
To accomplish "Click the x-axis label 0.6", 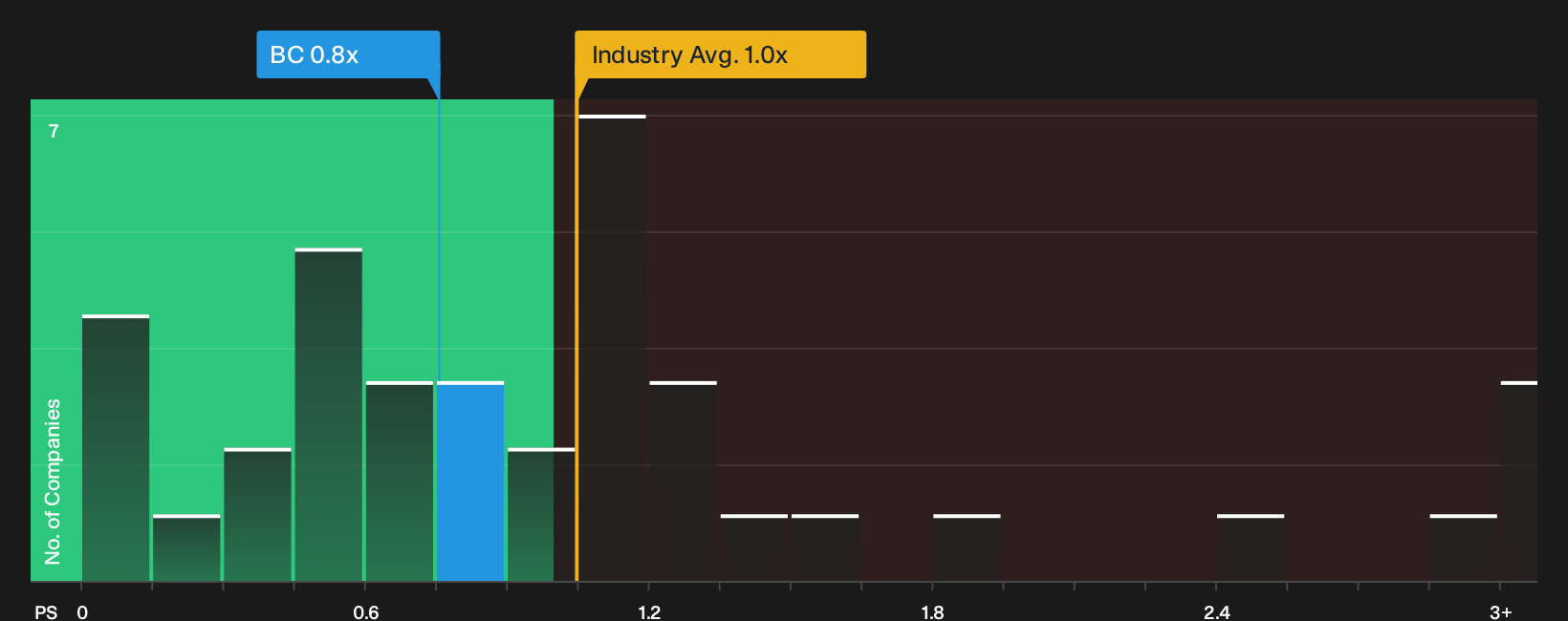I will tap(366, 611).
